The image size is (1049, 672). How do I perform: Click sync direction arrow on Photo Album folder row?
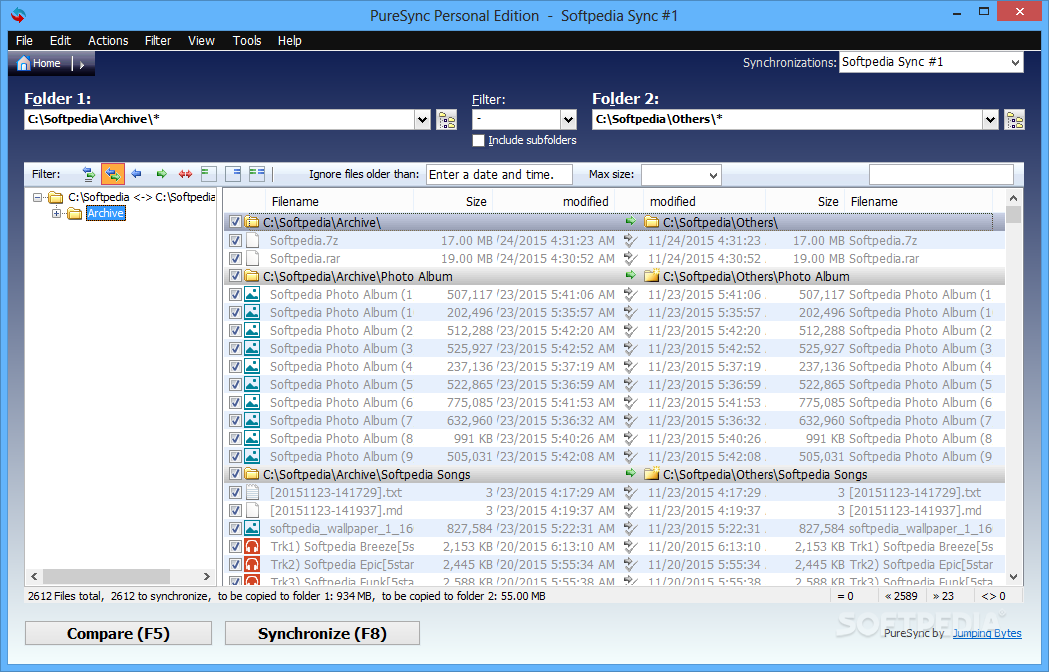[630, 276]
